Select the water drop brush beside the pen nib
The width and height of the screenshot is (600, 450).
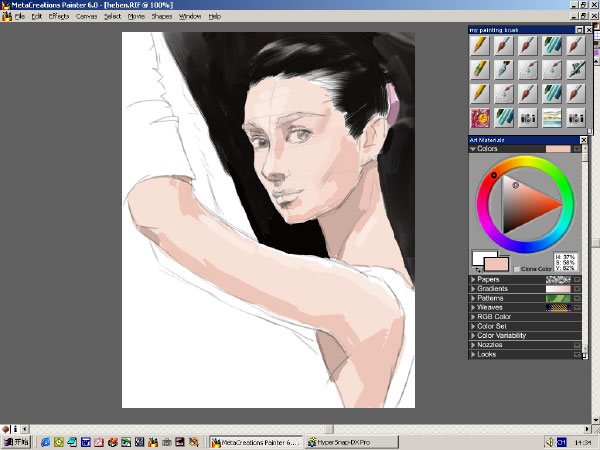528,70
